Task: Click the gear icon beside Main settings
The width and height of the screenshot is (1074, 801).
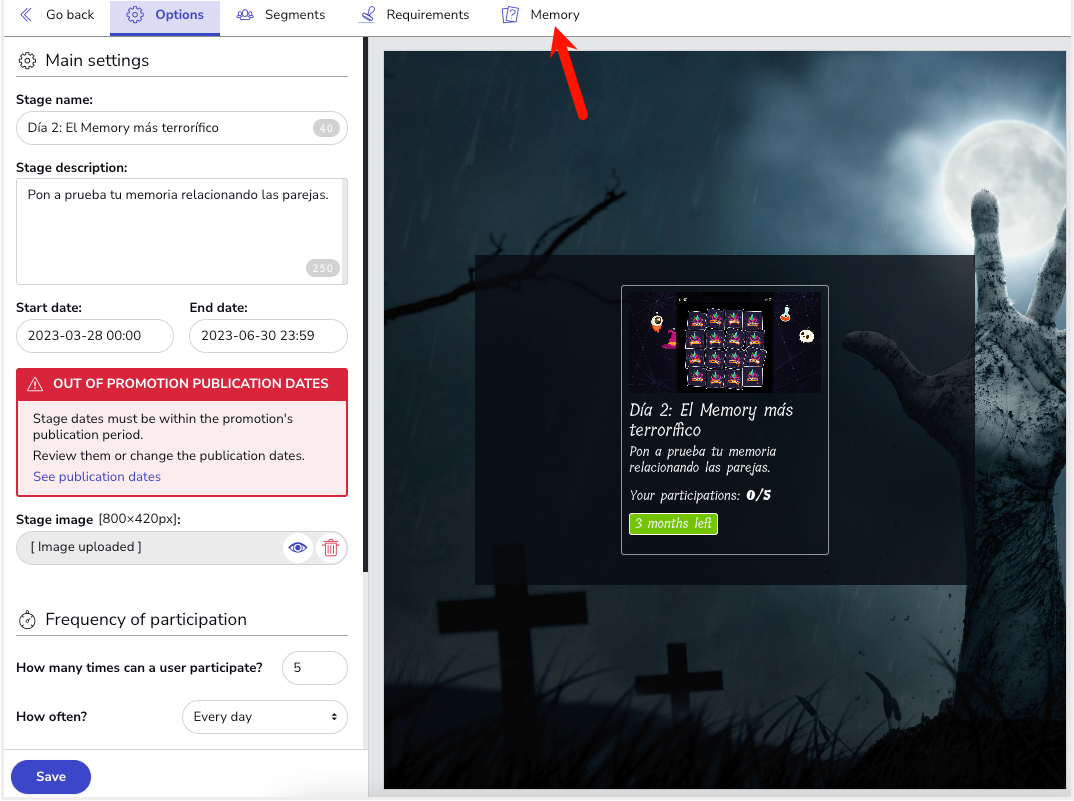Action: (27, 60)
